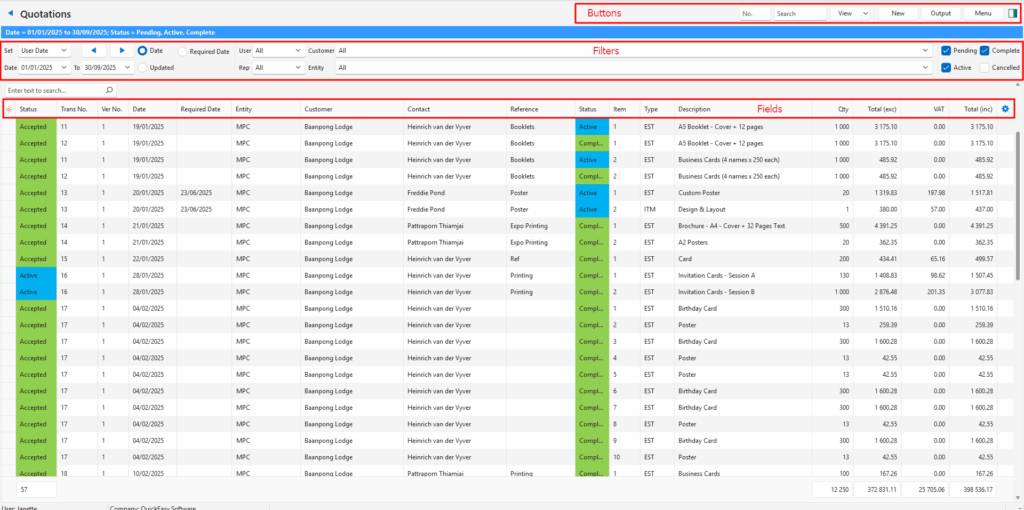Open the grid column settings gear

[x=1005, y=109]
